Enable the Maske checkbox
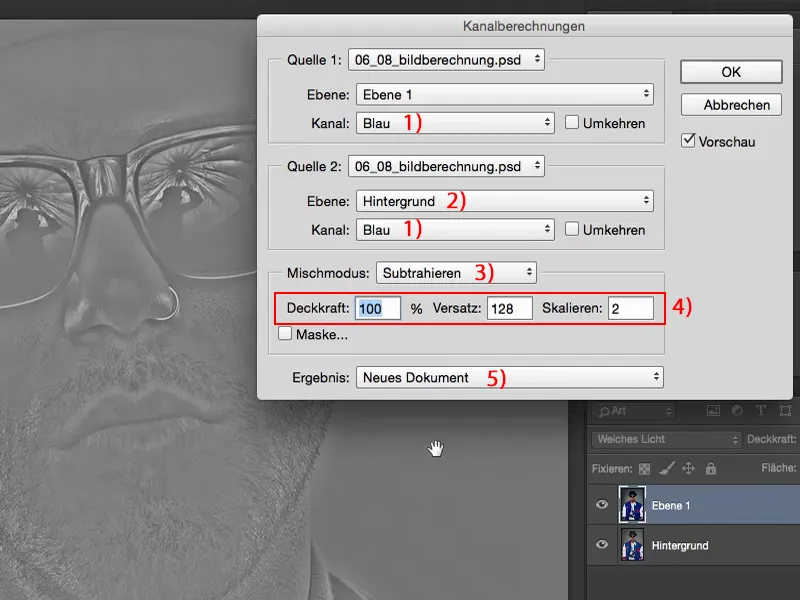The image size is (800, 600). (285, 334)
